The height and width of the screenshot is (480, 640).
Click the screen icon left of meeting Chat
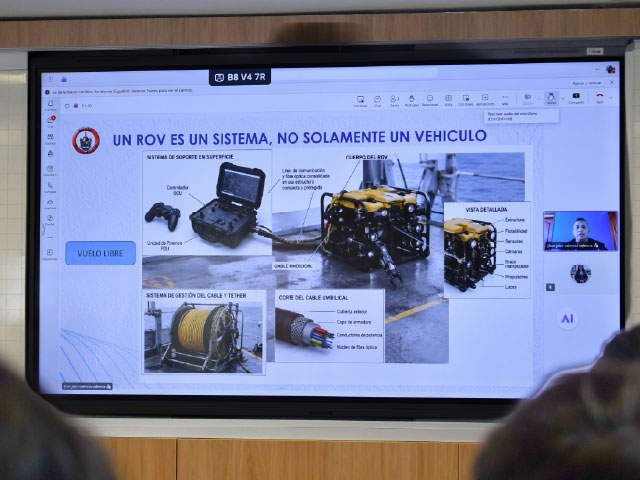(x=360, y=101)
